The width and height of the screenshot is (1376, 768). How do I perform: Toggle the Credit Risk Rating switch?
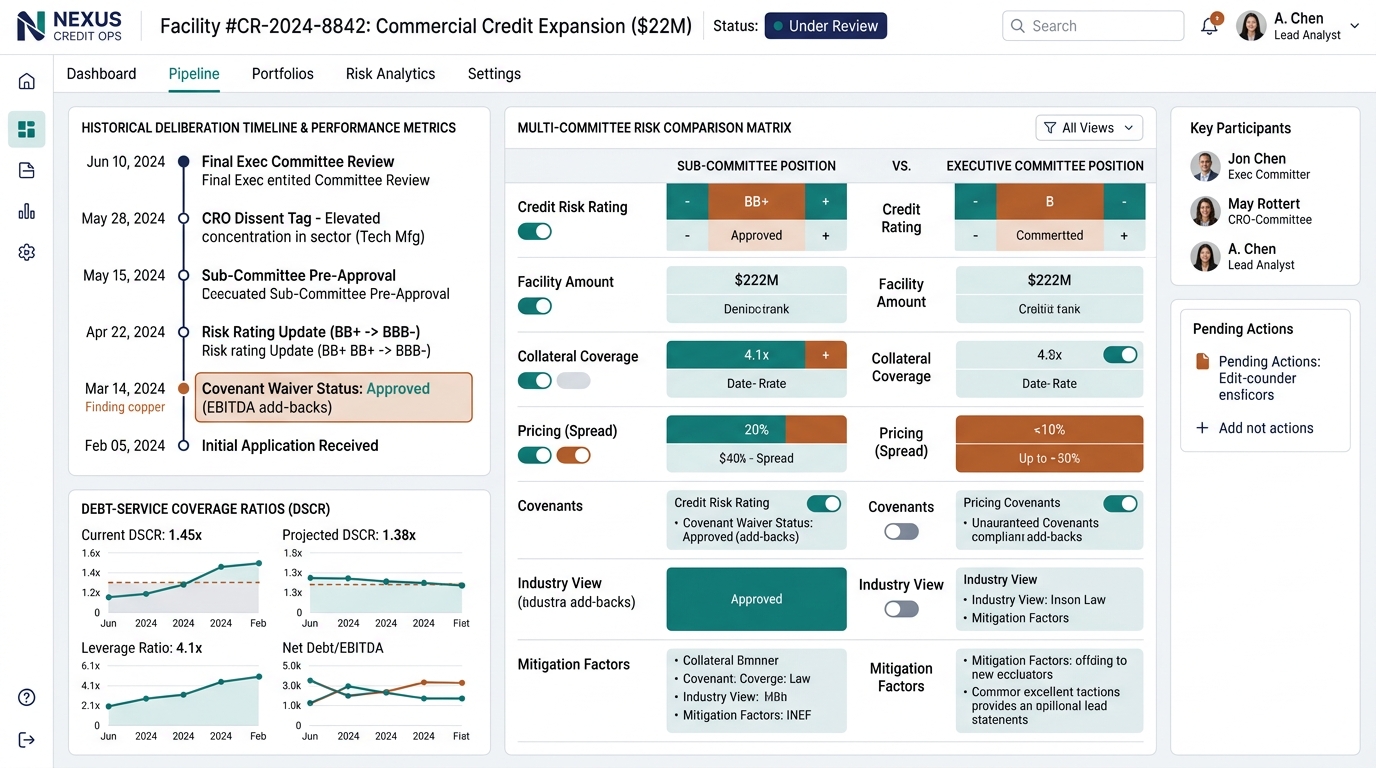coord(535,231)
